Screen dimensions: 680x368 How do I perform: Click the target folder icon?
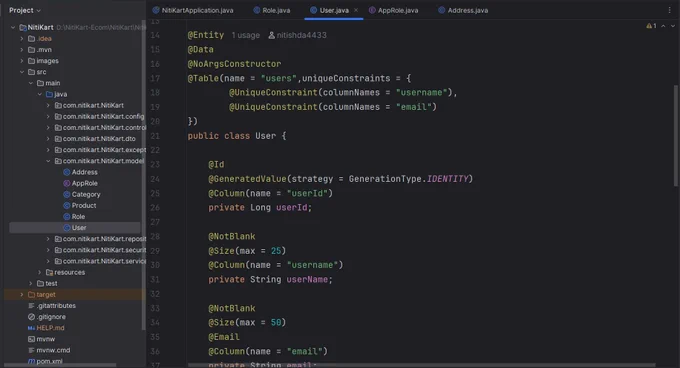click(x=31, y=295)
